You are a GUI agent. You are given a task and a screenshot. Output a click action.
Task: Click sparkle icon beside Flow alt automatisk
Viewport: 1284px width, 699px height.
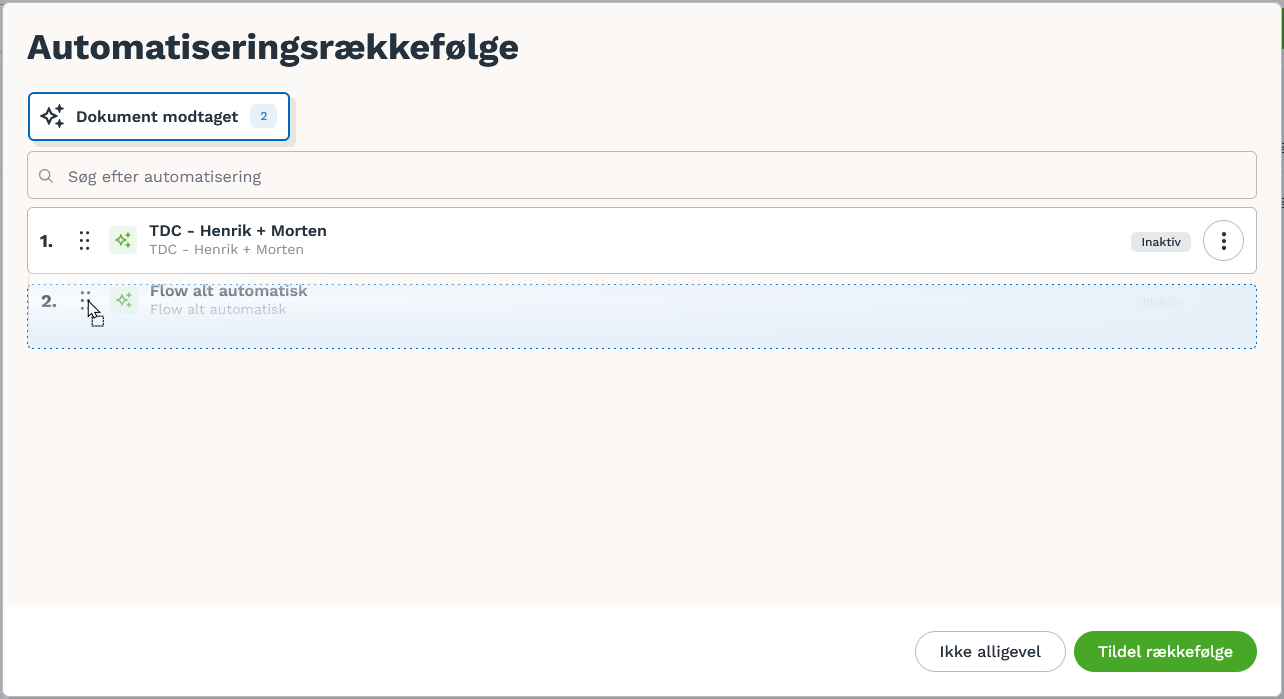click(x=123, y=300)
